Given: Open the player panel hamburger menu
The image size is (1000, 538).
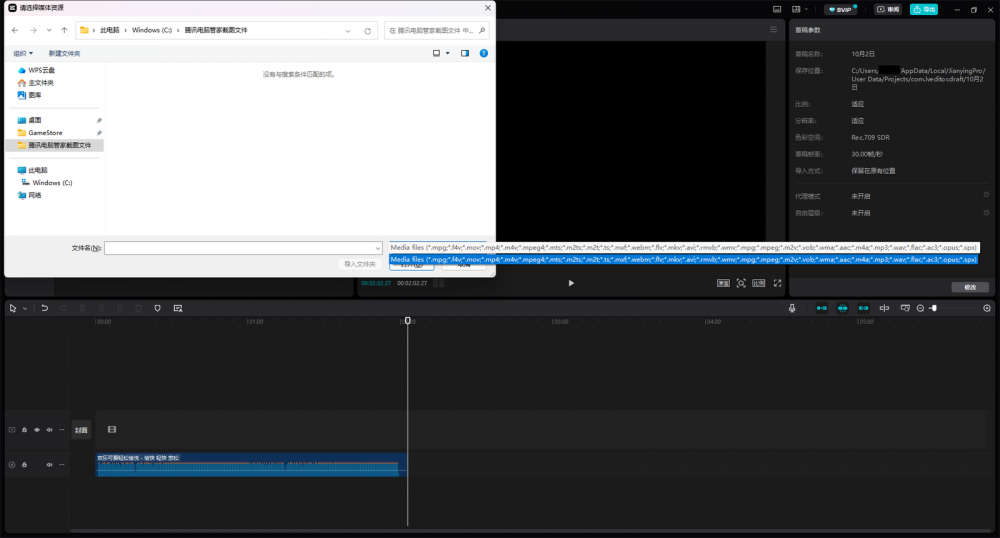Looking at the screenshot, I should click(x=773, y=29).
